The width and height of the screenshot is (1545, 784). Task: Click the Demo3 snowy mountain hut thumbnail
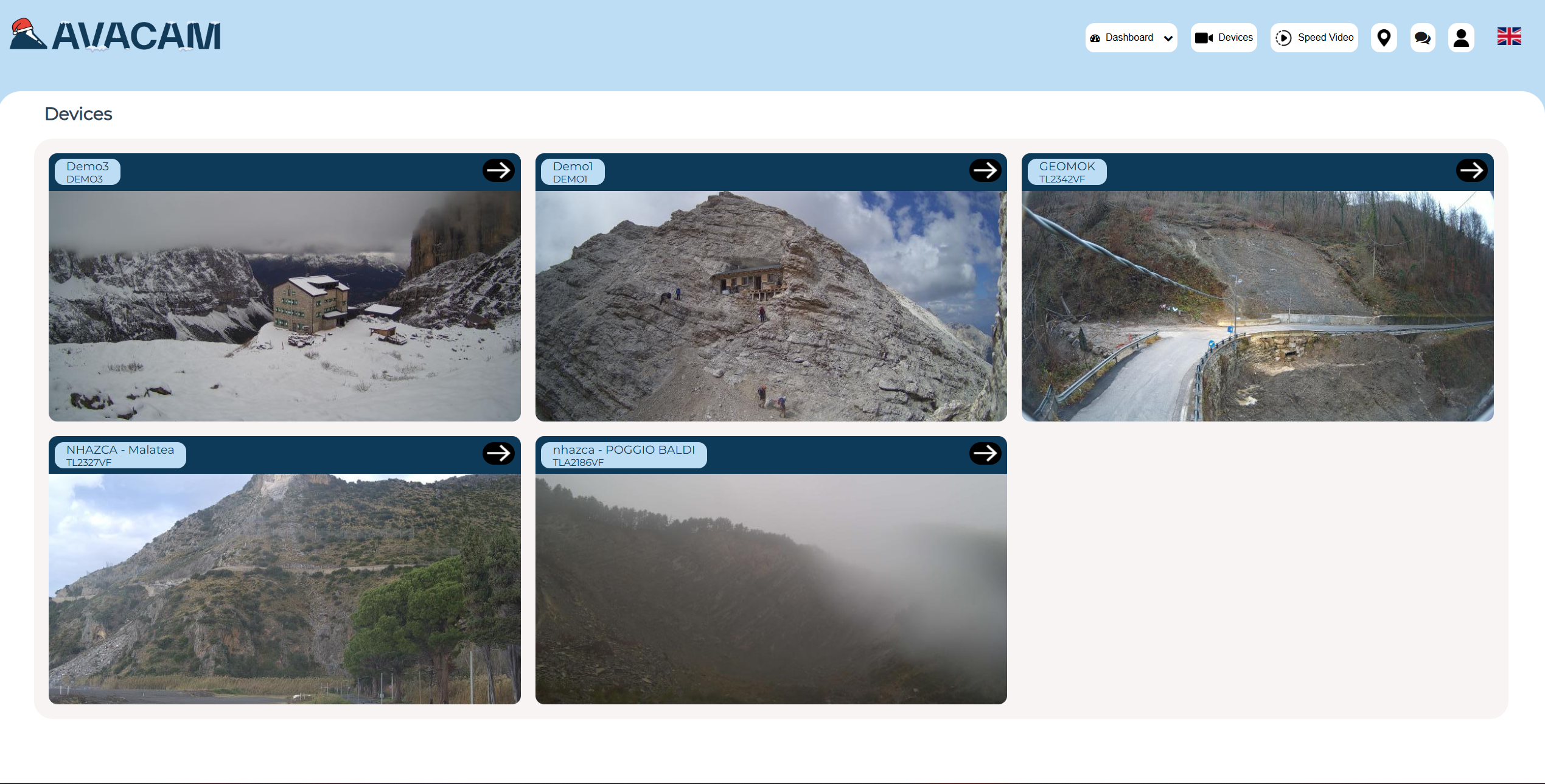click(284, 306)
